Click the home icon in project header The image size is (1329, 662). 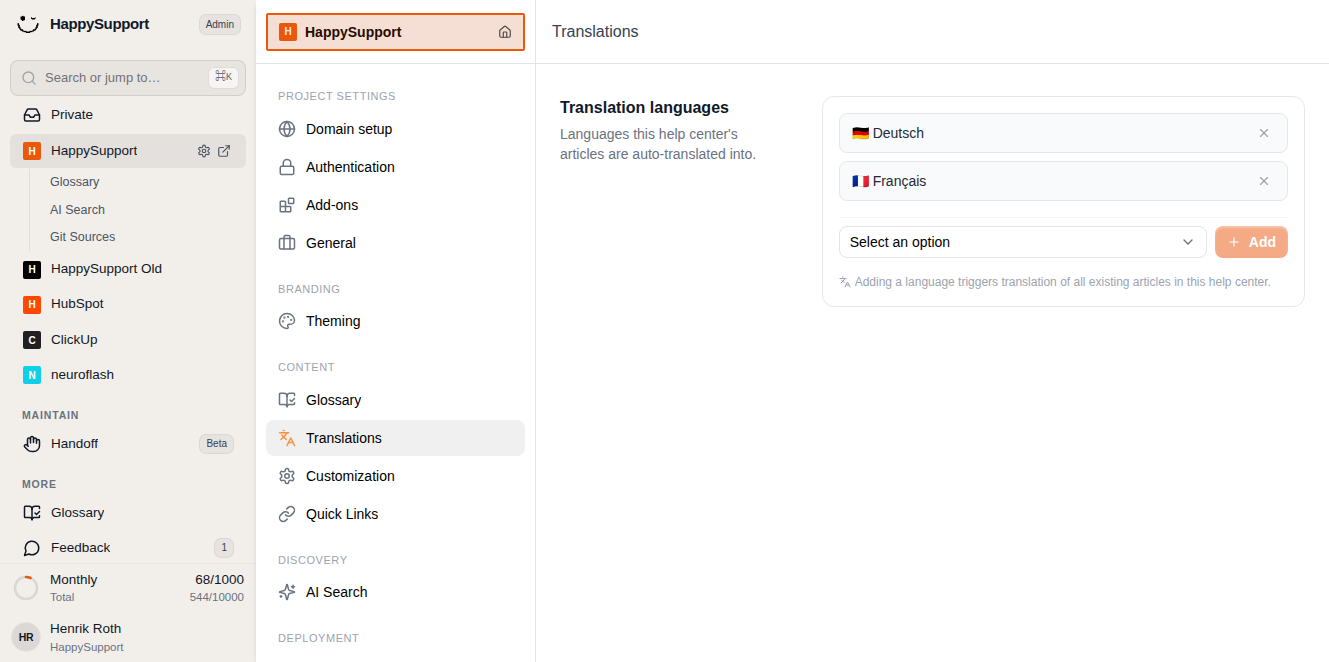505,32
